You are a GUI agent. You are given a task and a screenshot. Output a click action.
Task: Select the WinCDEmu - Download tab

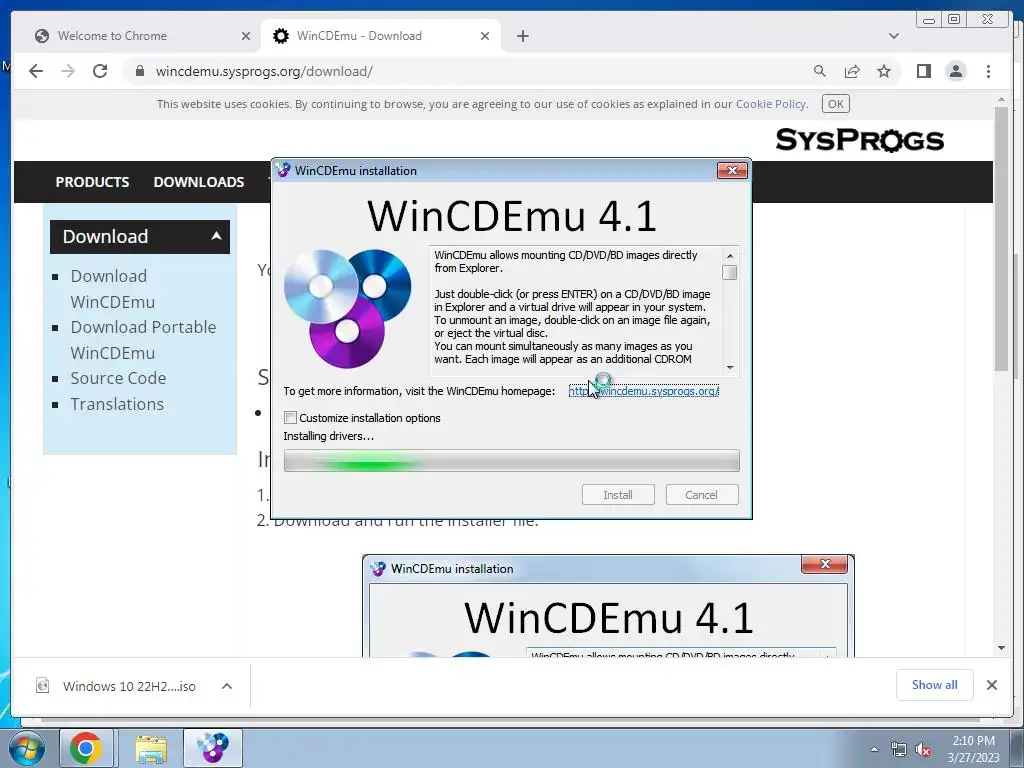point(380,36)
